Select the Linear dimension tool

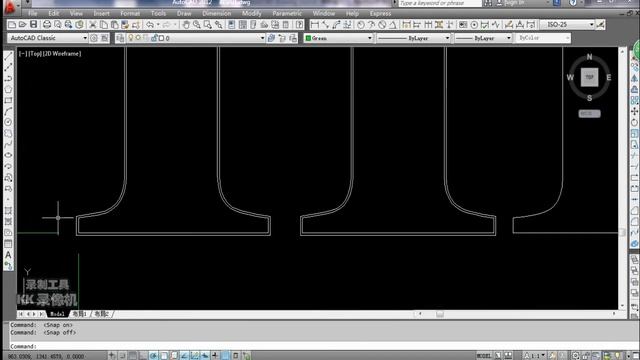pyautogui.click(x=315, y=25)
